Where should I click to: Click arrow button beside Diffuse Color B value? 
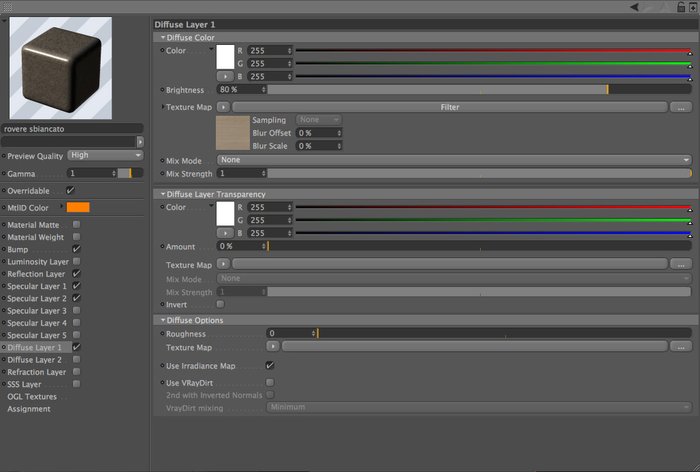pos(225,76)
